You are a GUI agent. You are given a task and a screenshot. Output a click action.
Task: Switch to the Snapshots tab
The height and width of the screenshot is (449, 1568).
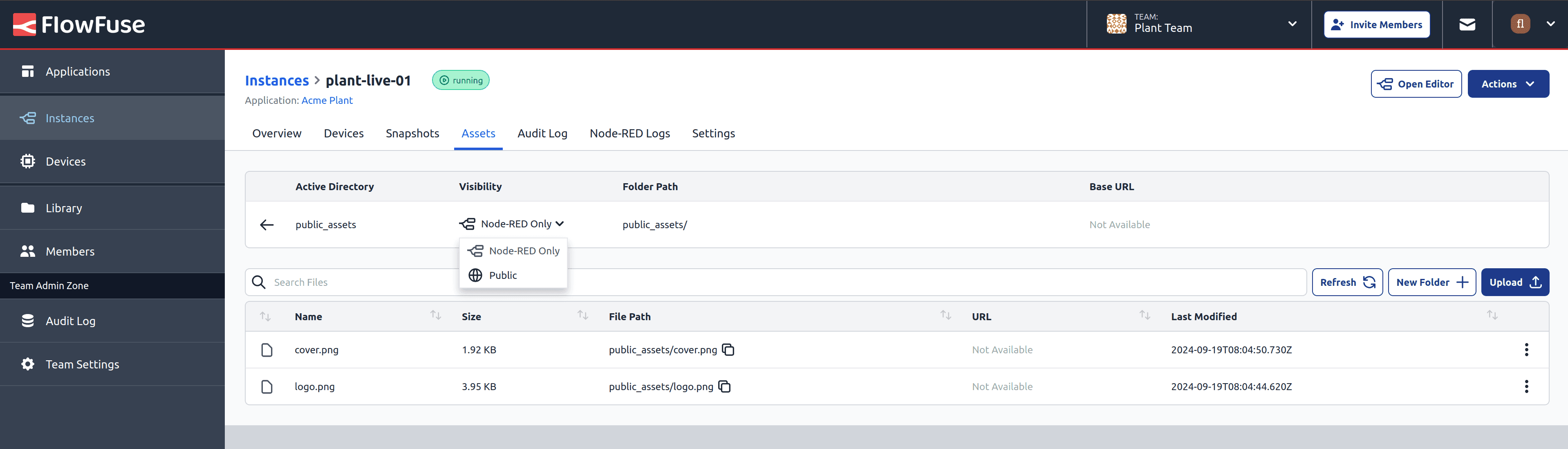click(412, 133)
